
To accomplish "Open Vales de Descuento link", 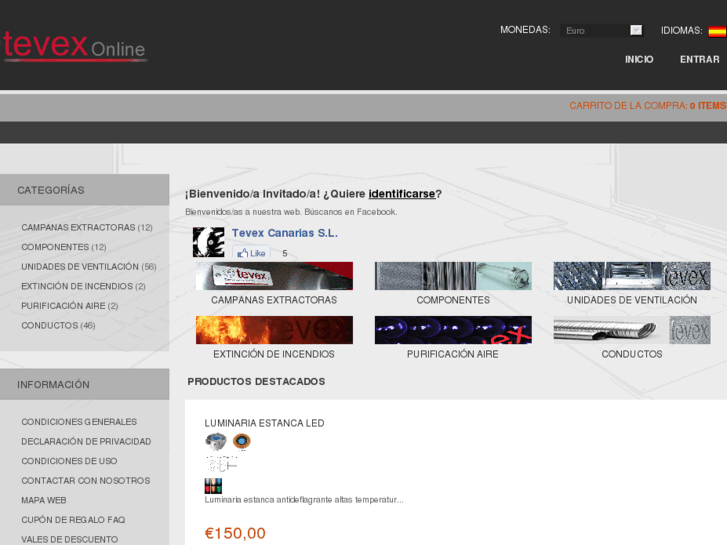I will pyautogui.click(x=70, y=539).
